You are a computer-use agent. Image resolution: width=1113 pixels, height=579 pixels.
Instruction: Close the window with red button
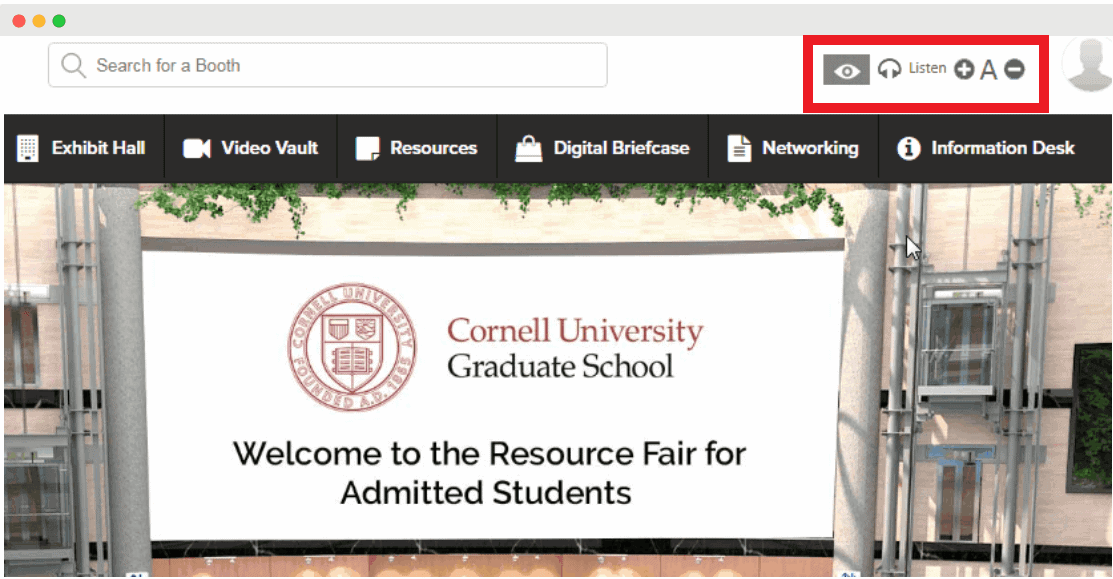(x=19, y=21)
